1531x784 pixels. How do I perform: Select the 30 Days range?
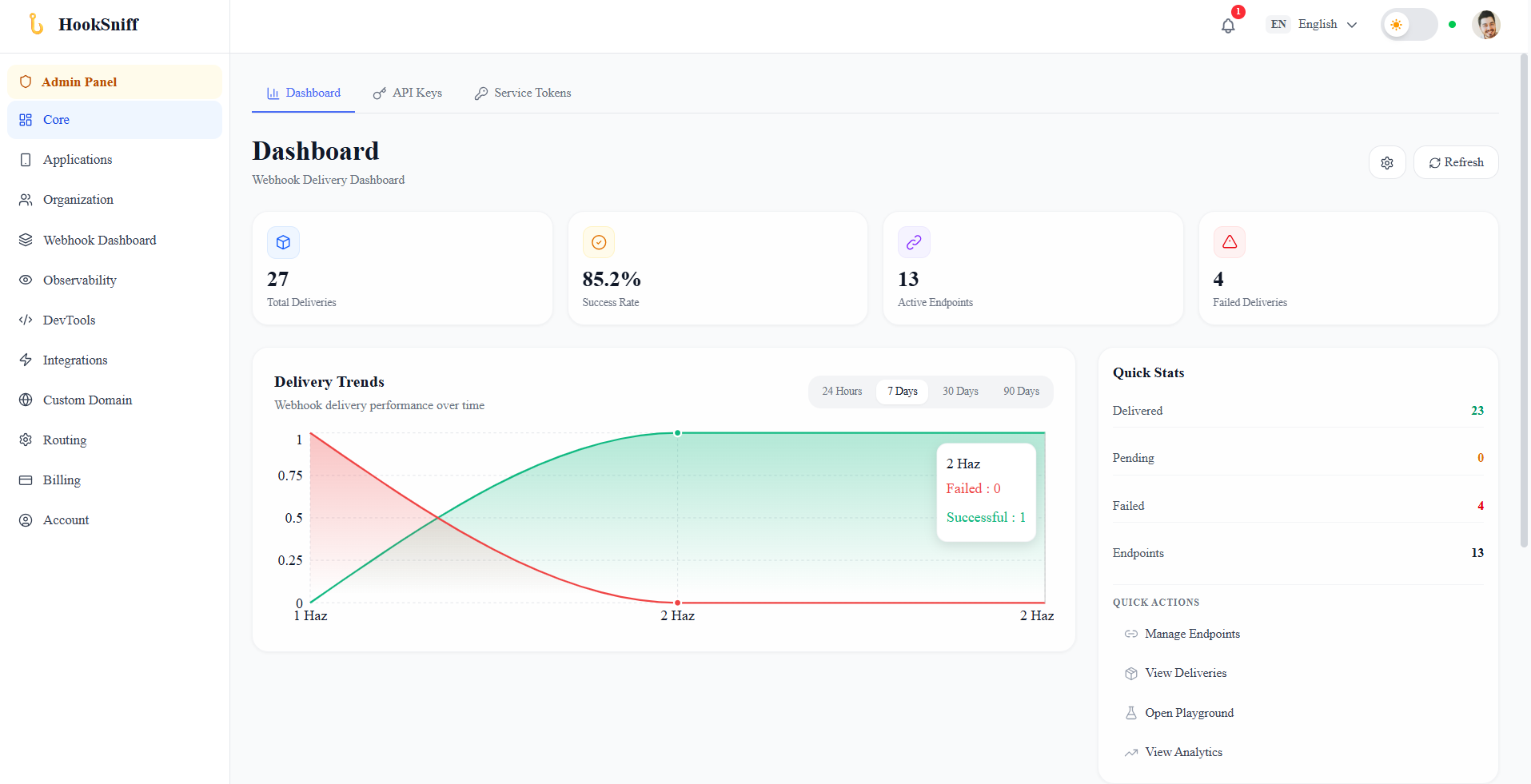(x=960, y=392)
